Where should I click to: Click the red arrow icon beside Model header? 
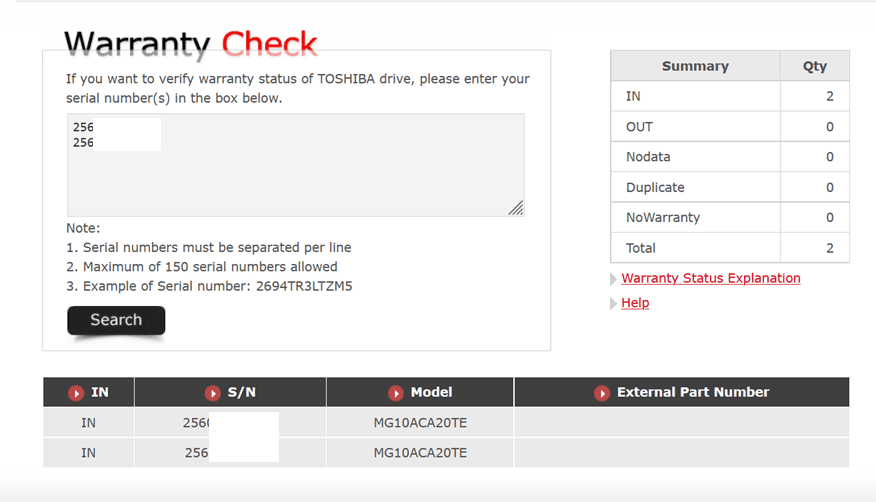[395, 393]
